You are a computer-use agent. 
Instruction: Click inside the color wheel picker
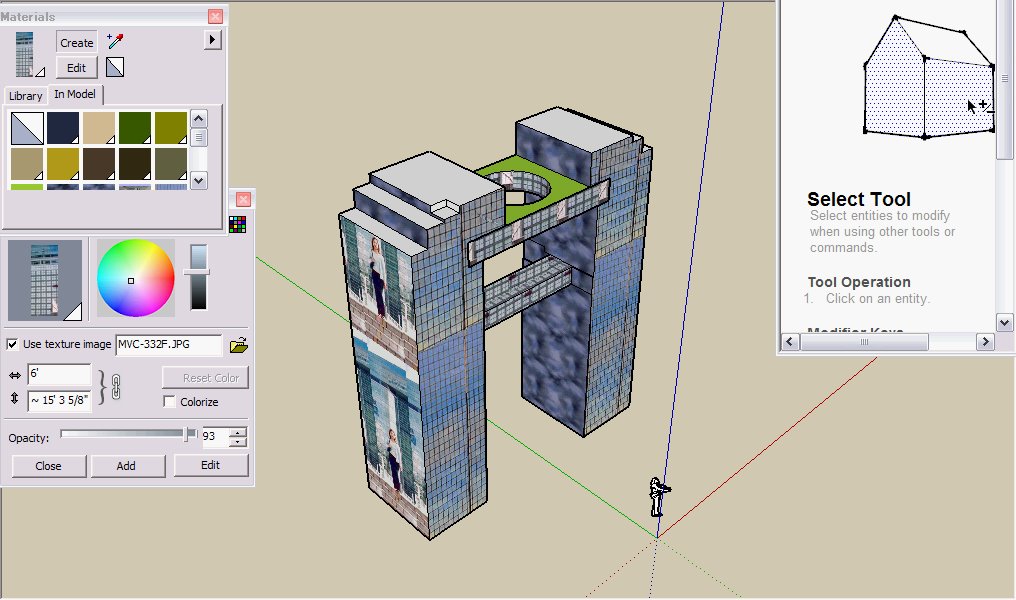coord(135,278)
